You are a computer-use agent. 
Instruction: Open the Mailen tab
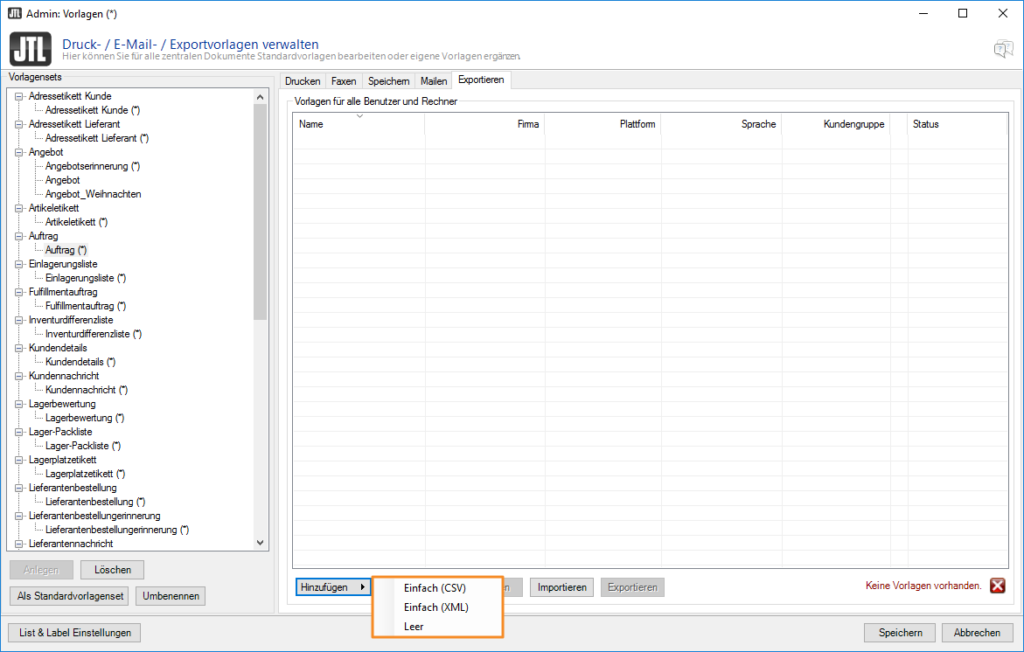coord(433,81)
